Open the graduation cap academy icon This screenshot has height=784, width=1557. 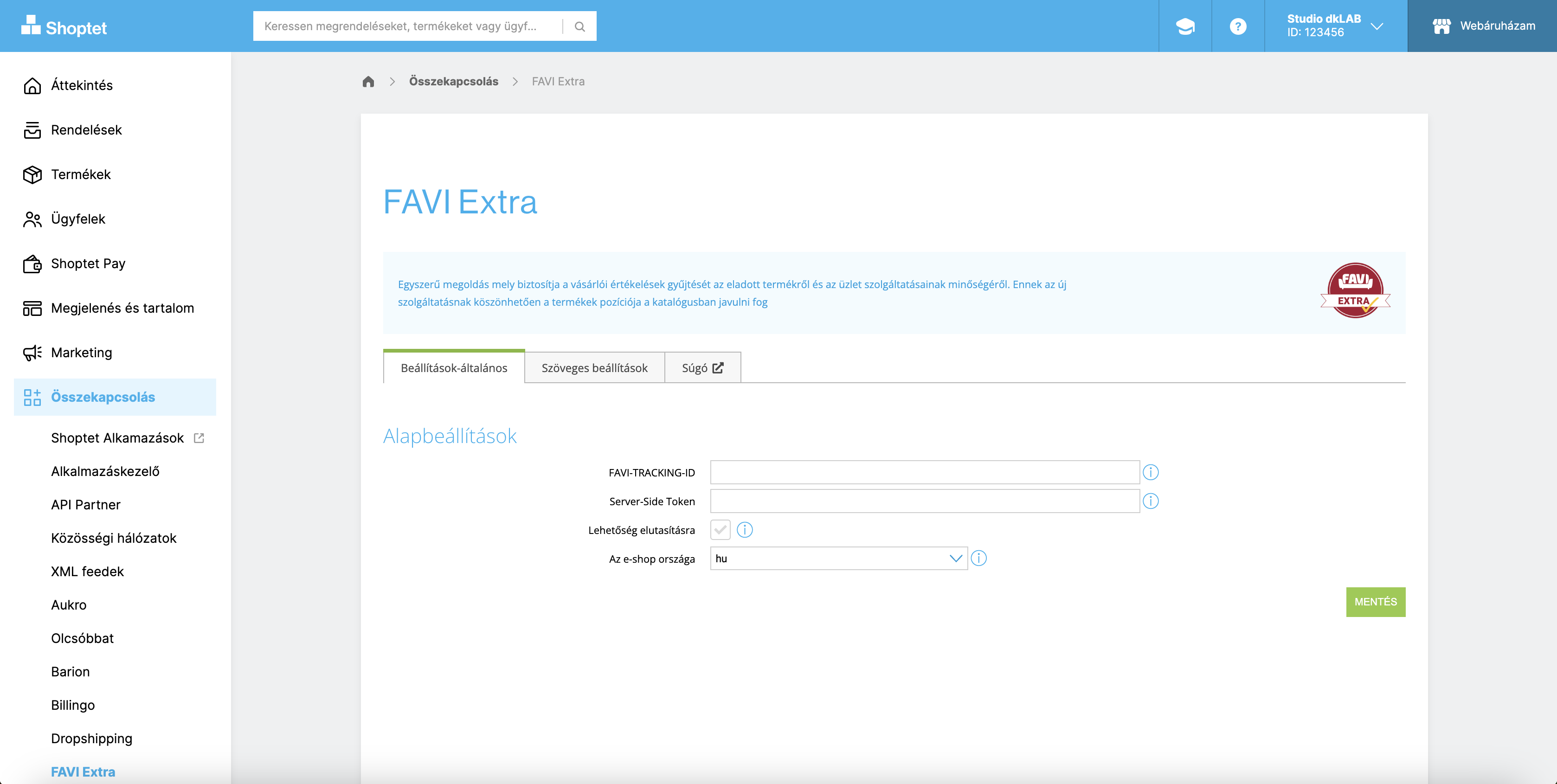(x=1185, y=26)
